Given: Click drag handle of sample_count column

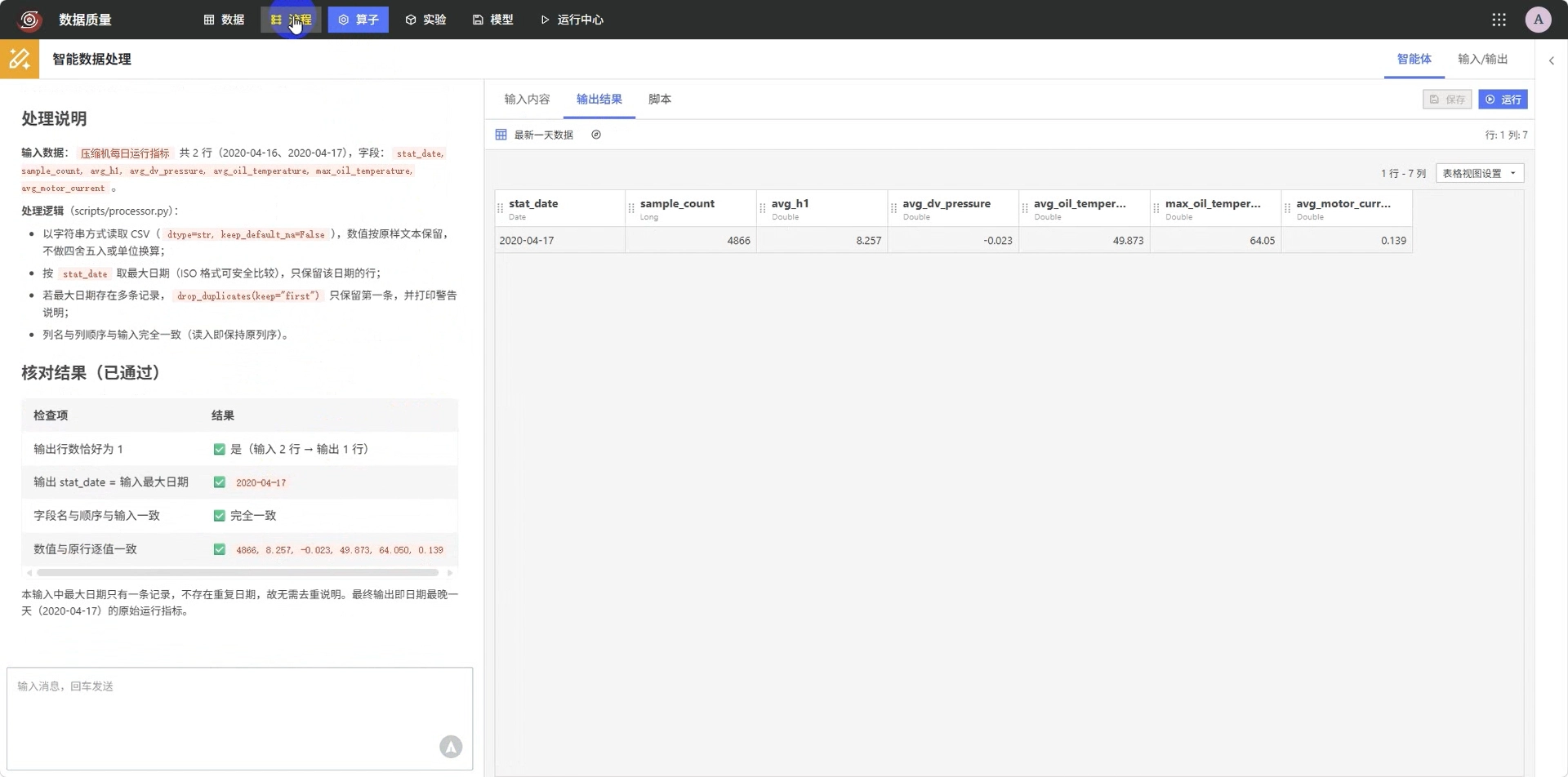Looking at the screenshot, I should tap(631, 209).
